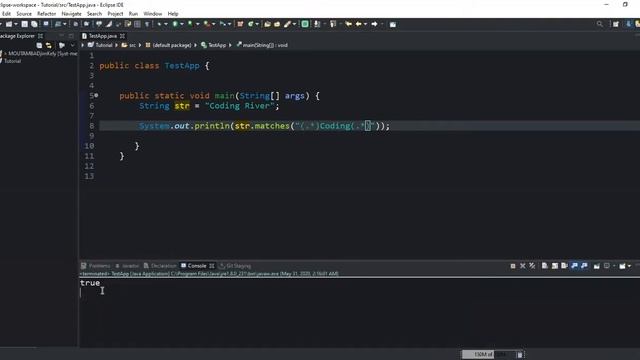Select the Tutorial project in Package Explorer

[x=12, y=61]
